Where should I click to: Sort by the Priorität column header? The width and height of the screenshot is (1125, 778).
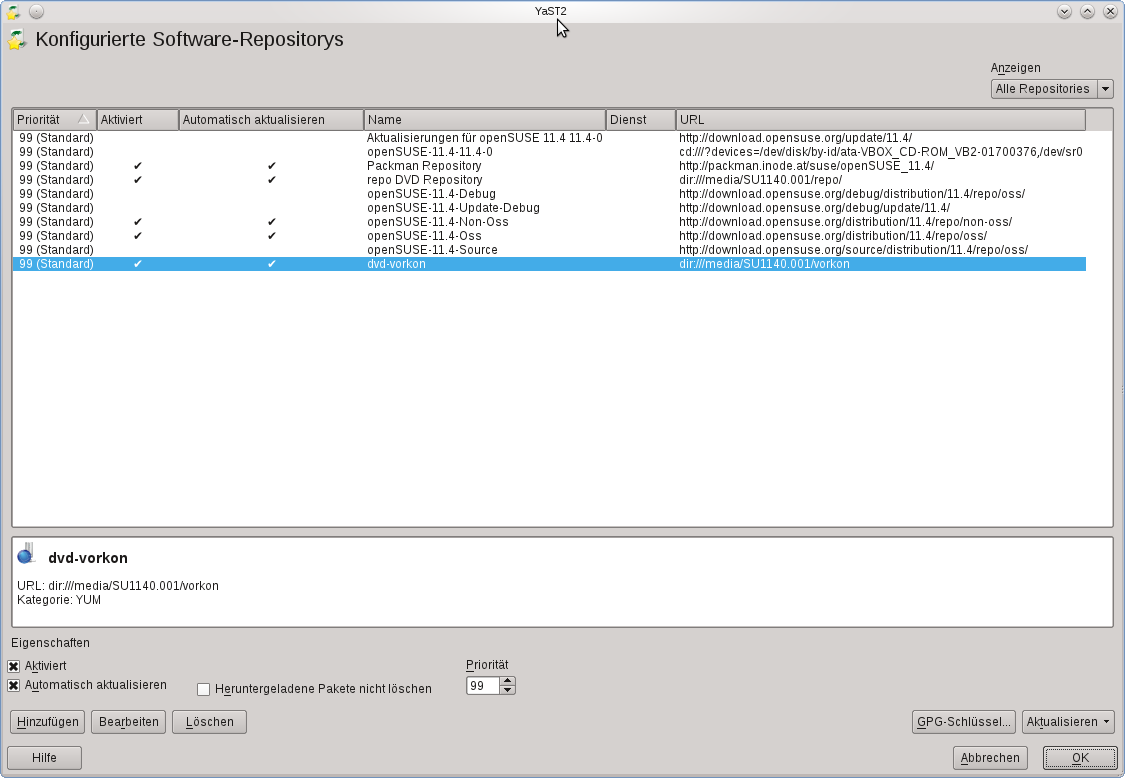[55, 120]
